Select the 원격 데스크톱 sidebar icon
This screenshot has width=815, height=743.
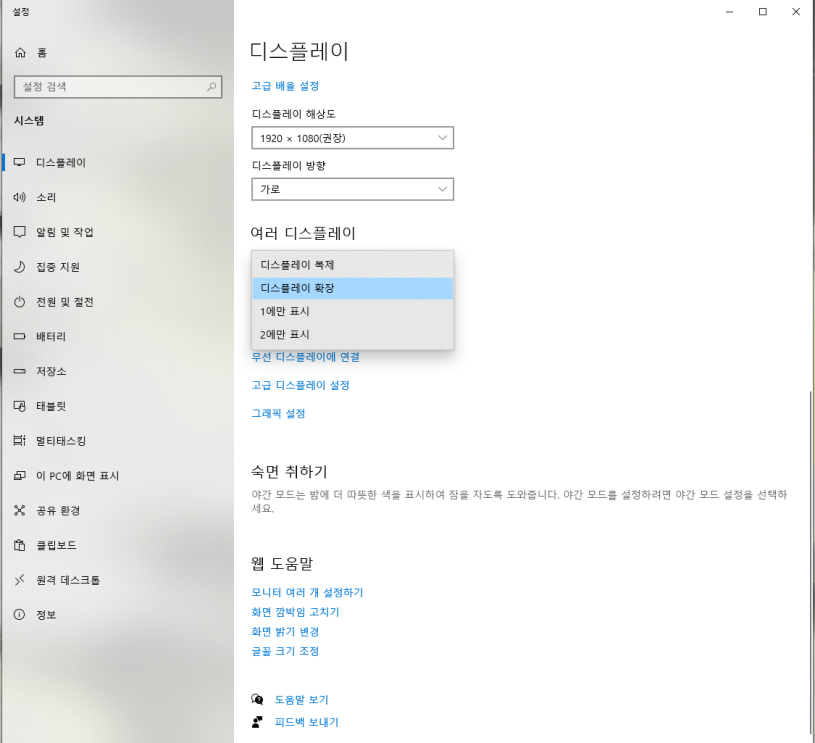[x=20, y=580]
